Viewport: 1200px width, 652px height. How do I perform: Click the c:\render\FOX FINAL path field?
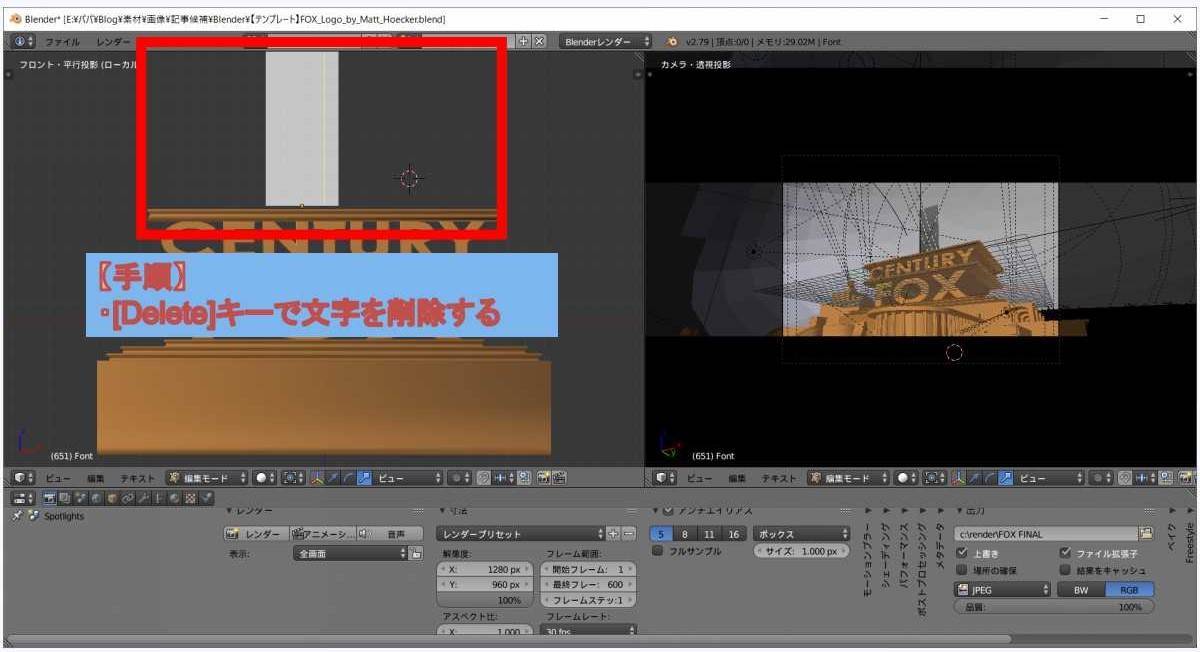(1046, 534)
